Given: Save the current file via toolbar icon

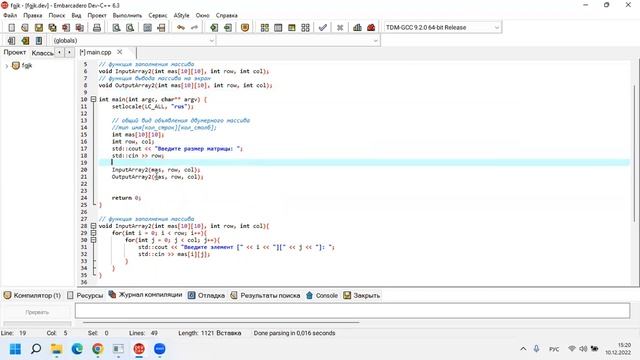Looking at the screenshot, I should [x=39, y=27].
